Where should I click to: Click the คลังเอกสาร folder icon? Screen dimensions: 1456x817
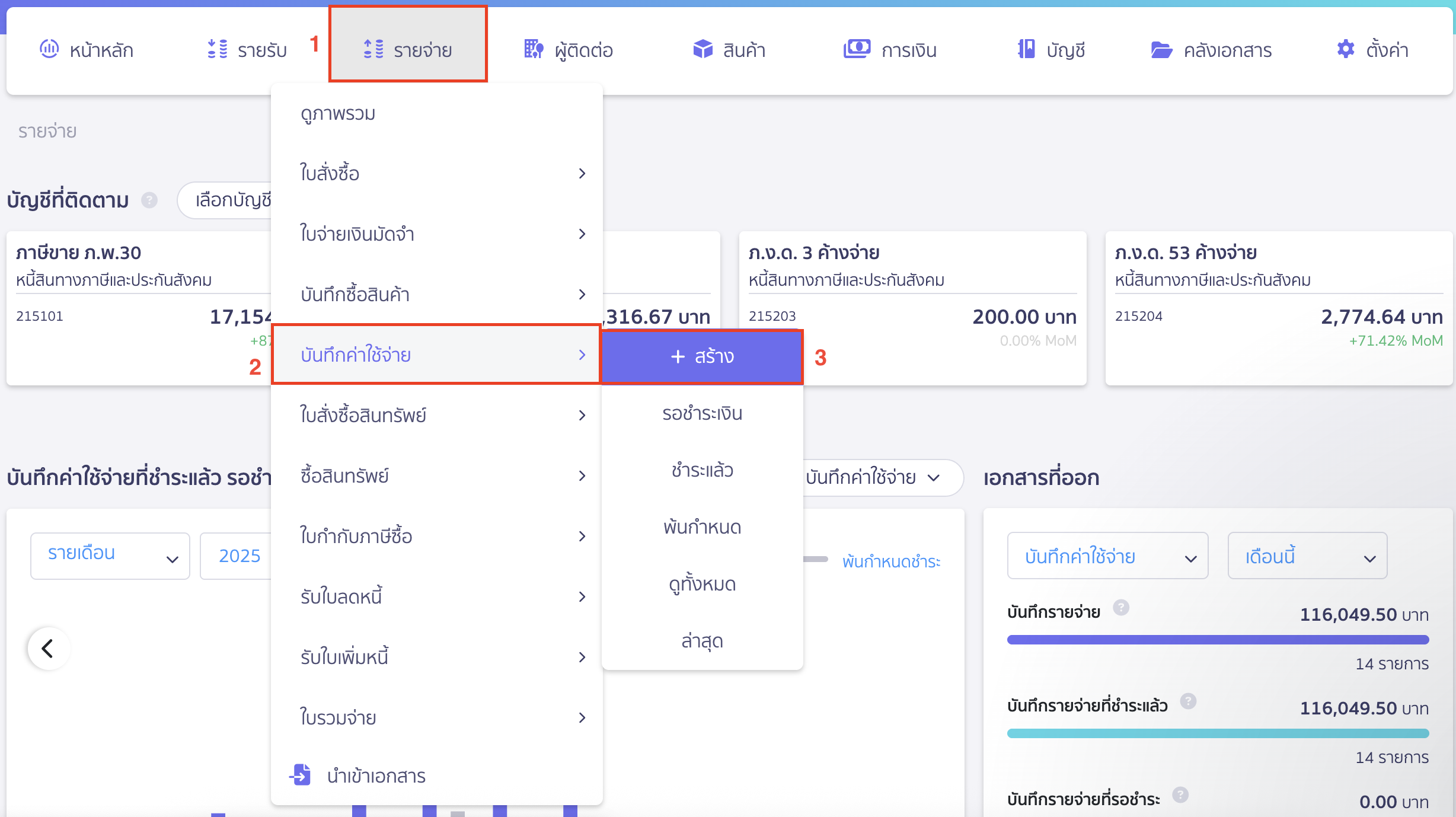(1162, 50)
